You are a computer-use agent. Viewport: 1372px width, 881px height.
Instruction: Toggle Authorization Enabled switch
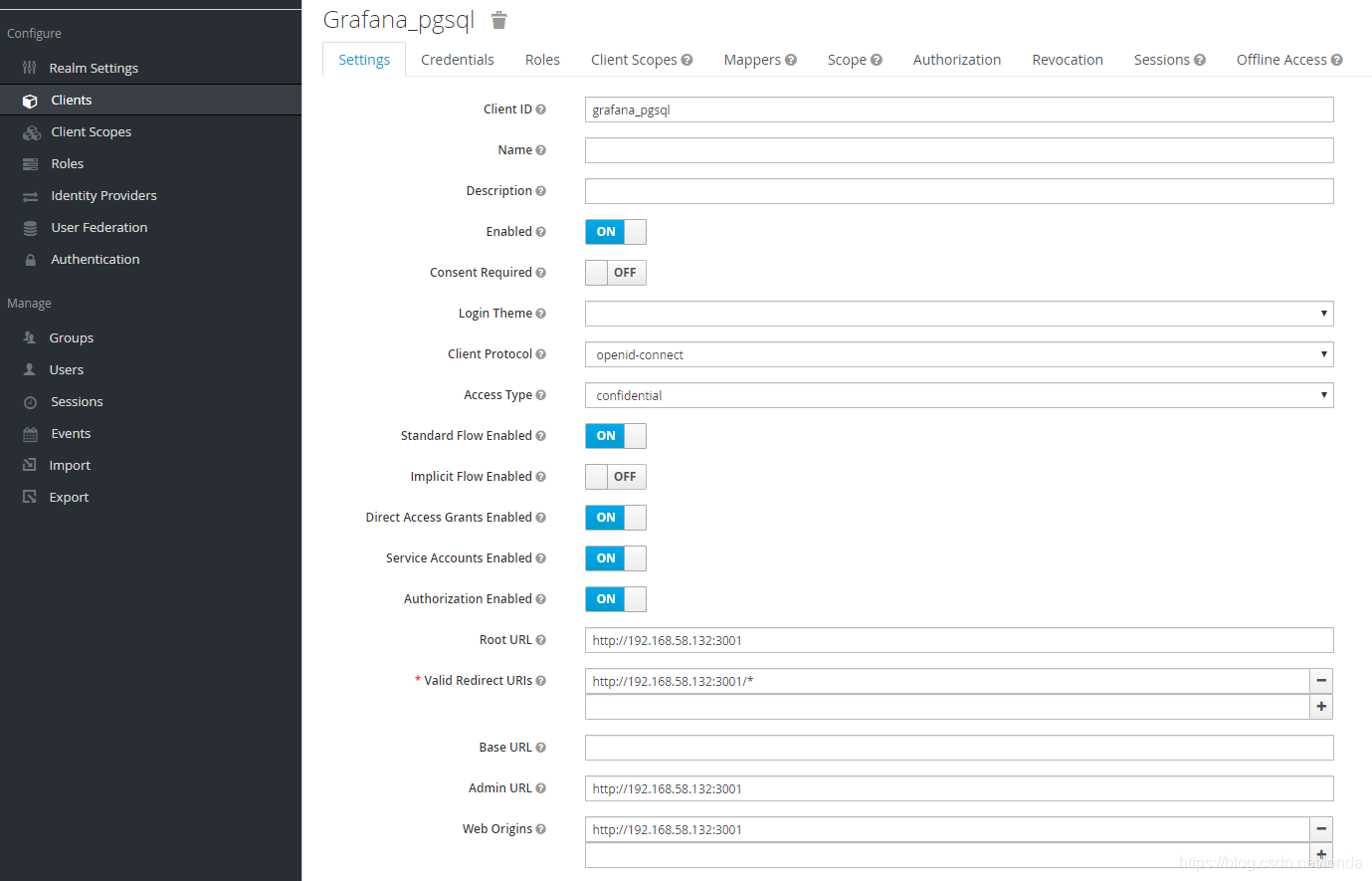616,599
